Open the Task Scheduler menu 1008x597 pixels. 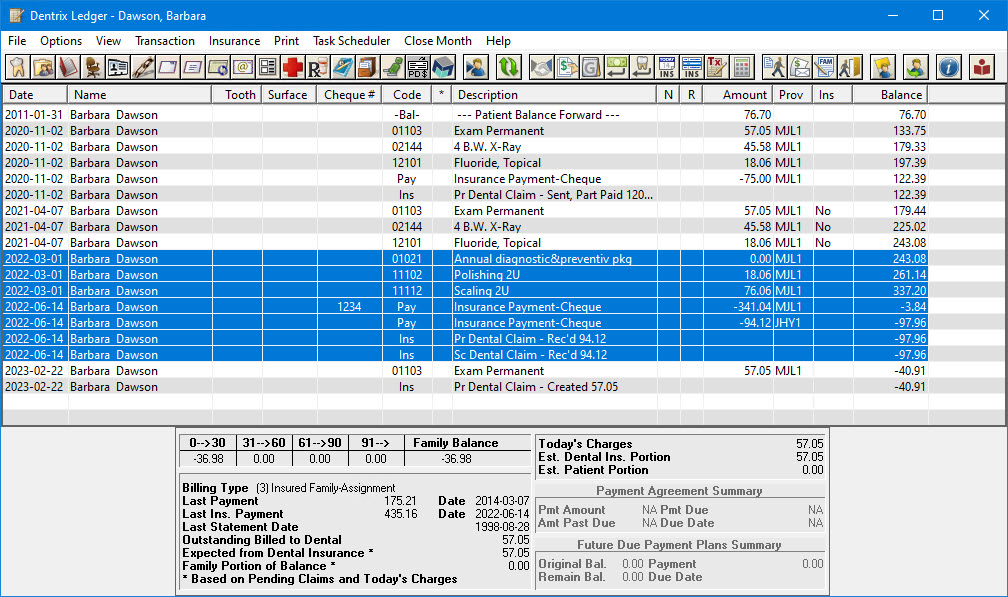coord(351,41)
